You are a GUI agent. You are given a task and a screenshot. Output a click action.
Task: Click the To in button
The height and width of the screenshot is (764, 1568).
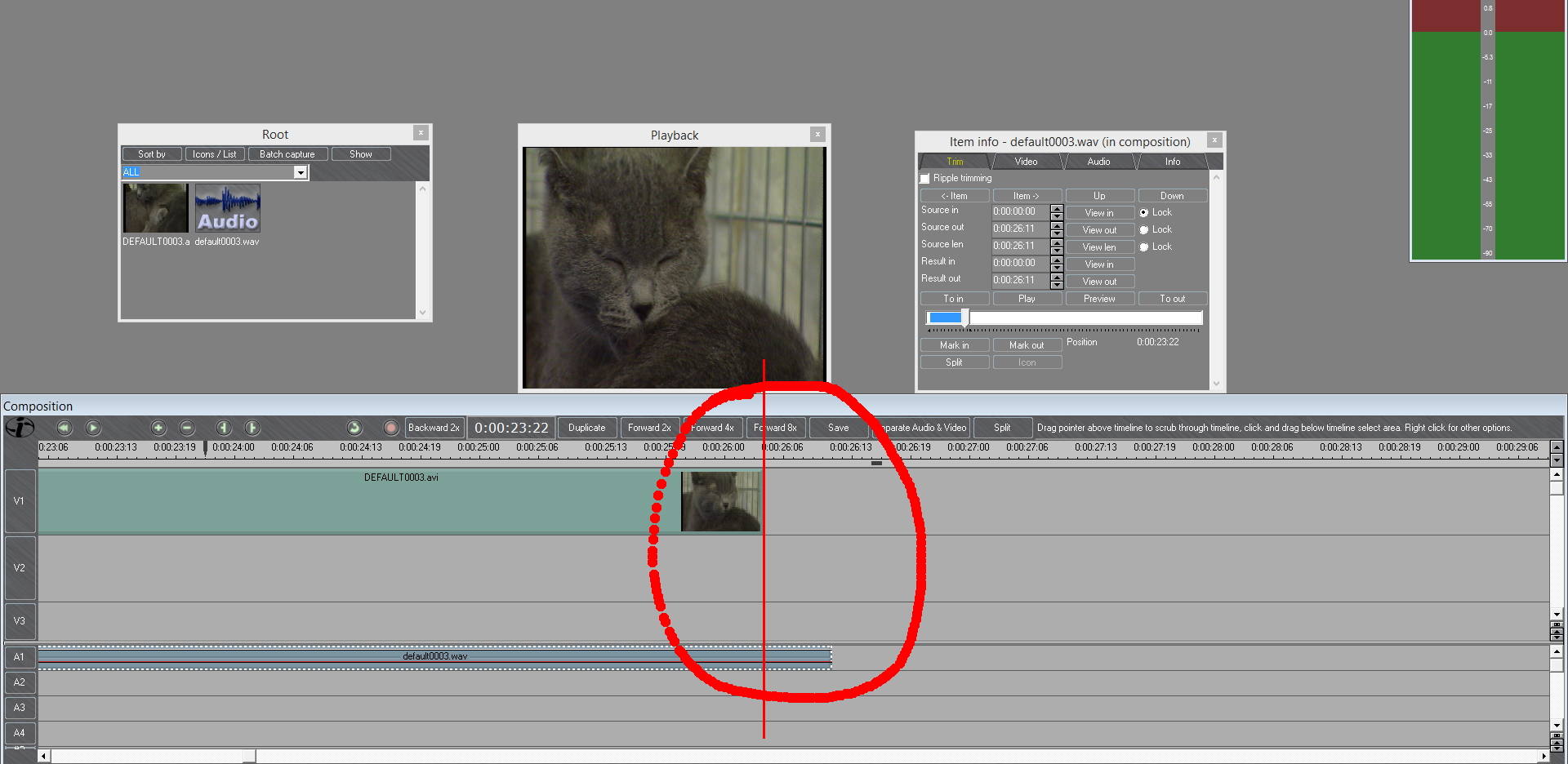(x=955, y=299)
